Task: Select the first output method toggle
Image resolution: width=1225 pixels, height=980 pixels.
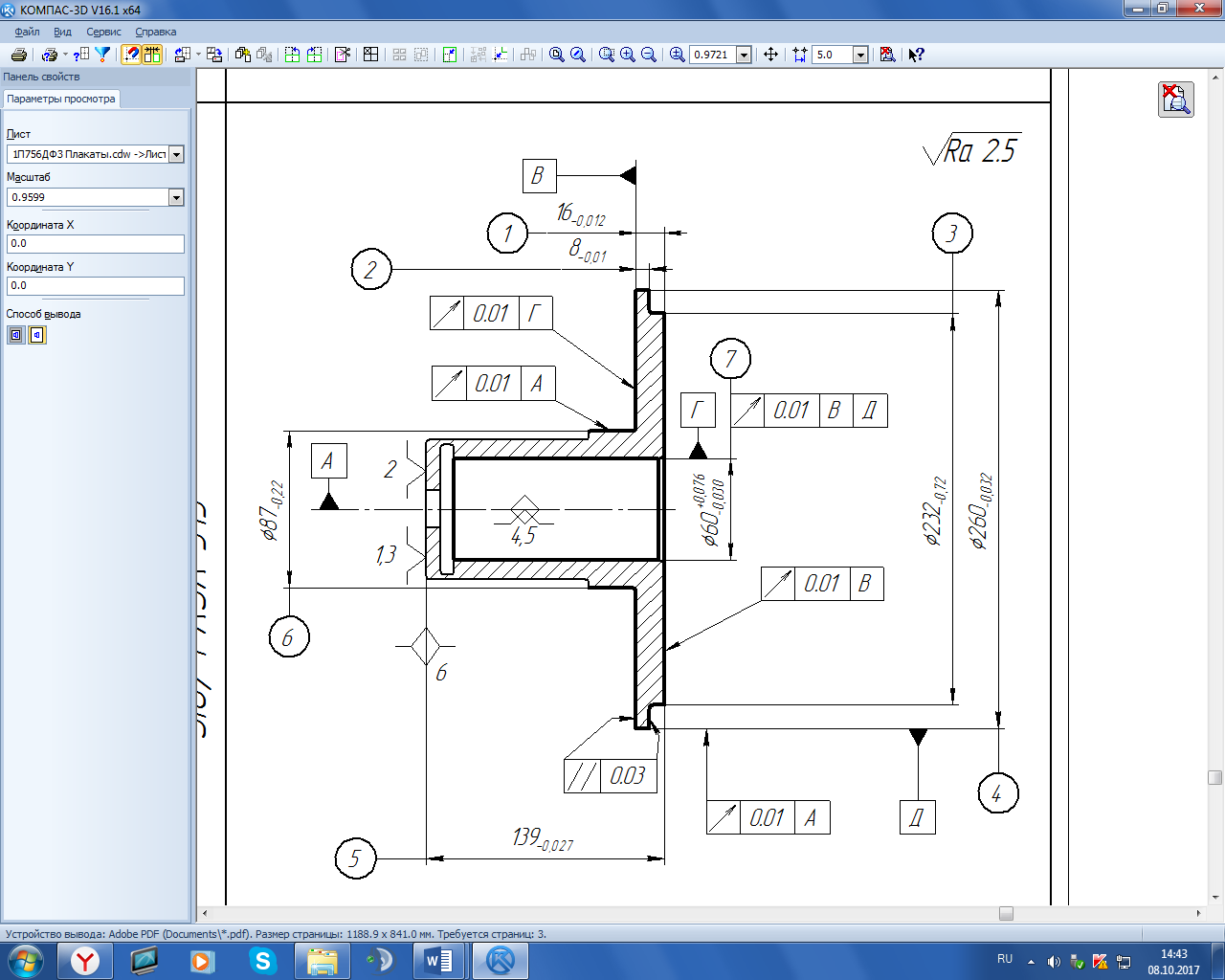Action: click(x=16, y=335)
